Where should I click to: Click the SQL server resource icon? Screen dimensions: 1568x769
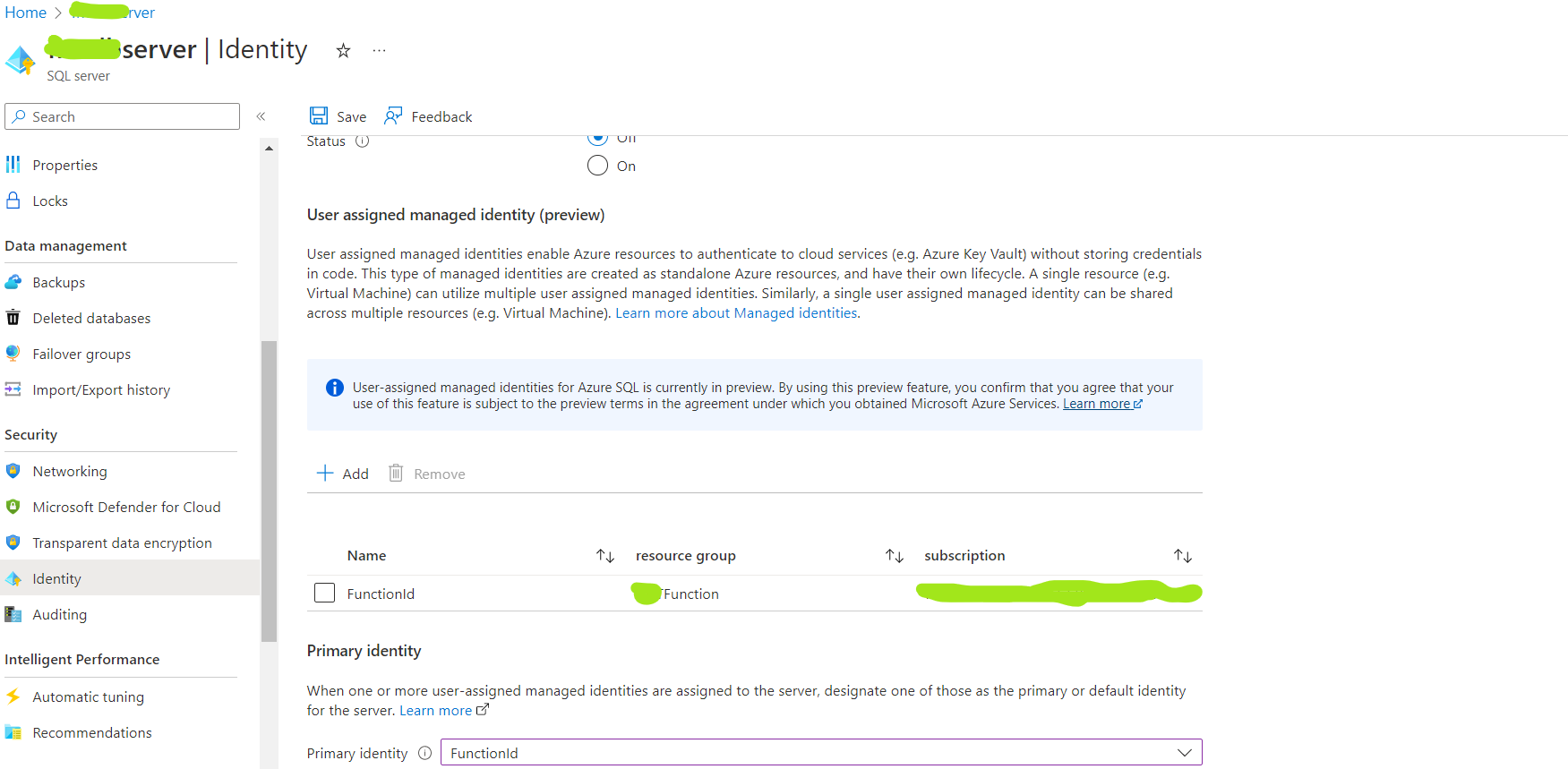[20, 60]
